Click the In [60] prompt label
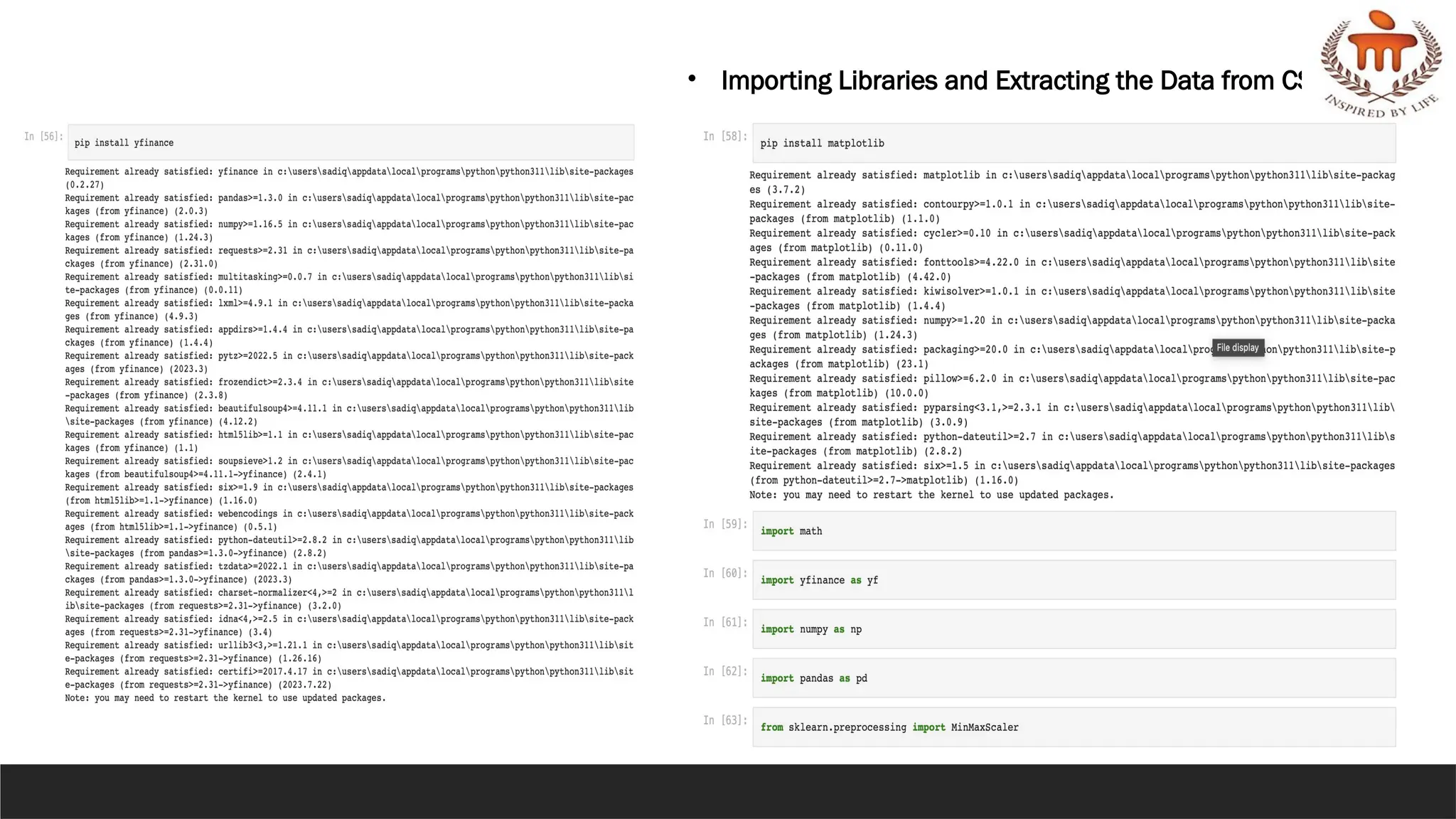The height and width of the screenshot is (819, 1456). click(x=724, y=573)
